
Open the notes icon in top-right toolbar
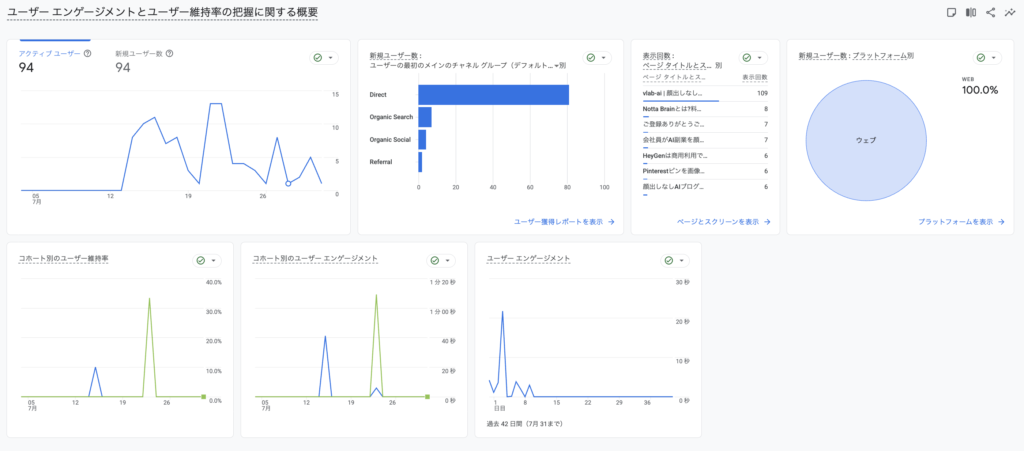point(952,12)
